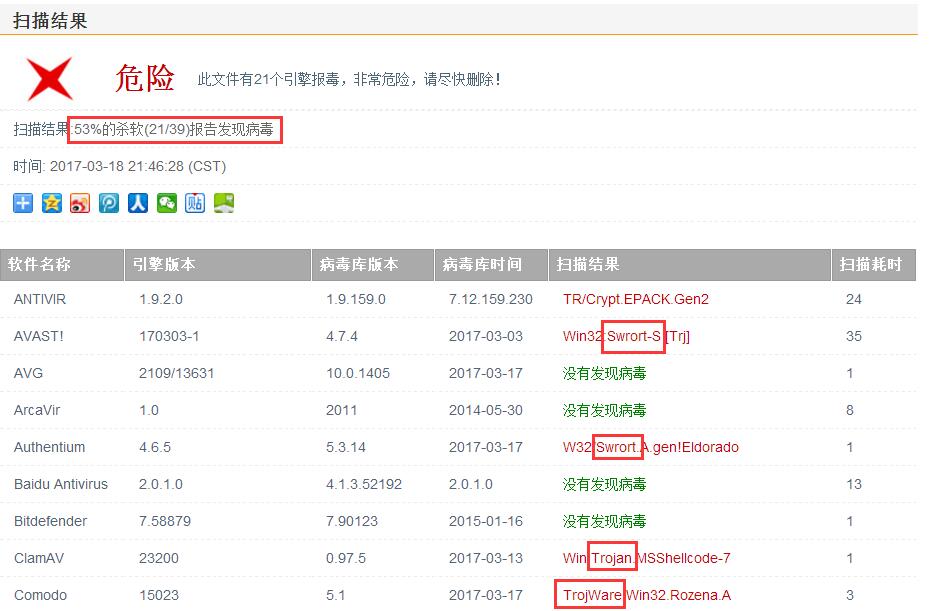Click virus database version 1.9.159.0
The width and height of the screenshot is (929, 611).
[x=355, y=299]
